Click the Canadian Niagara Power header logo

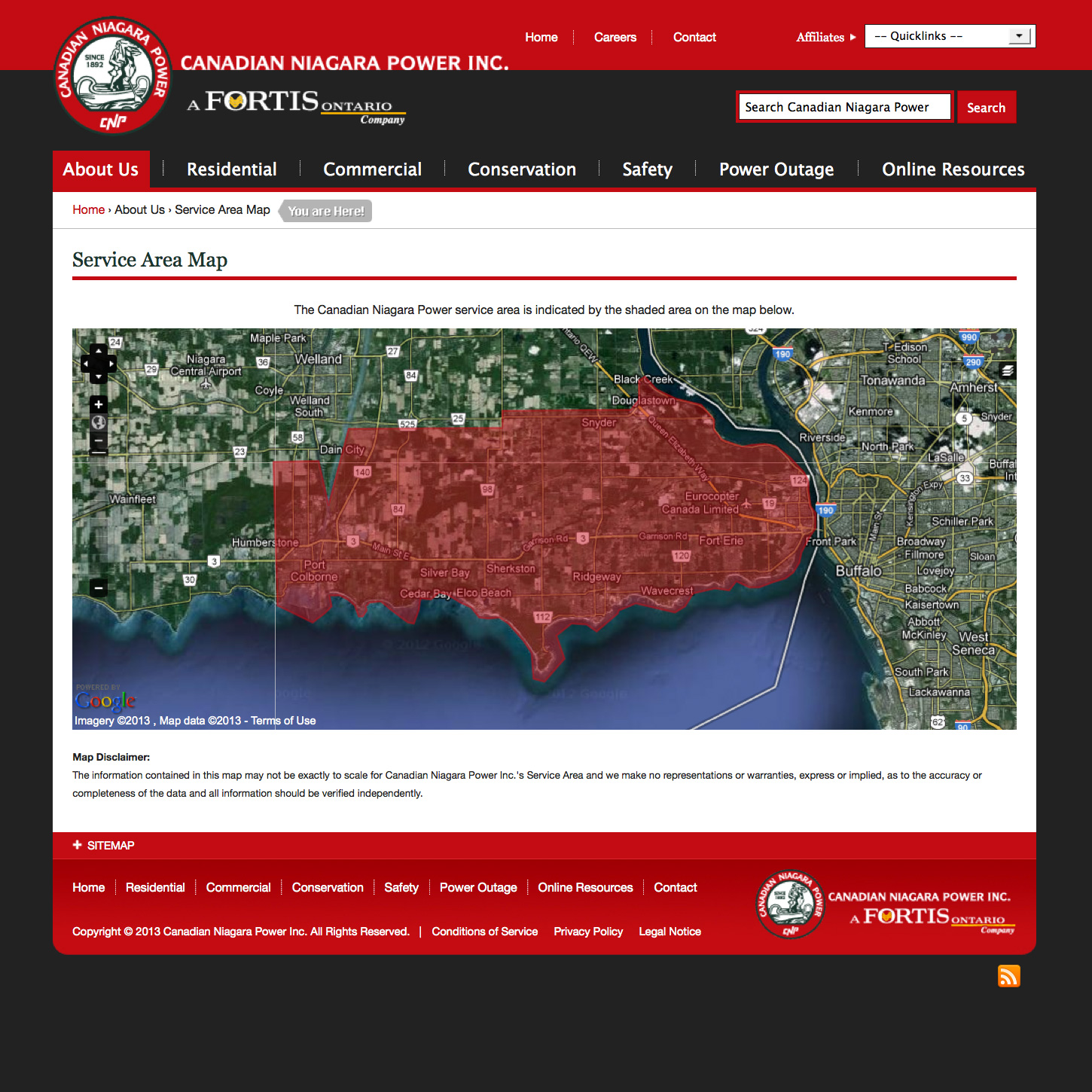click(x=113, y=75)
